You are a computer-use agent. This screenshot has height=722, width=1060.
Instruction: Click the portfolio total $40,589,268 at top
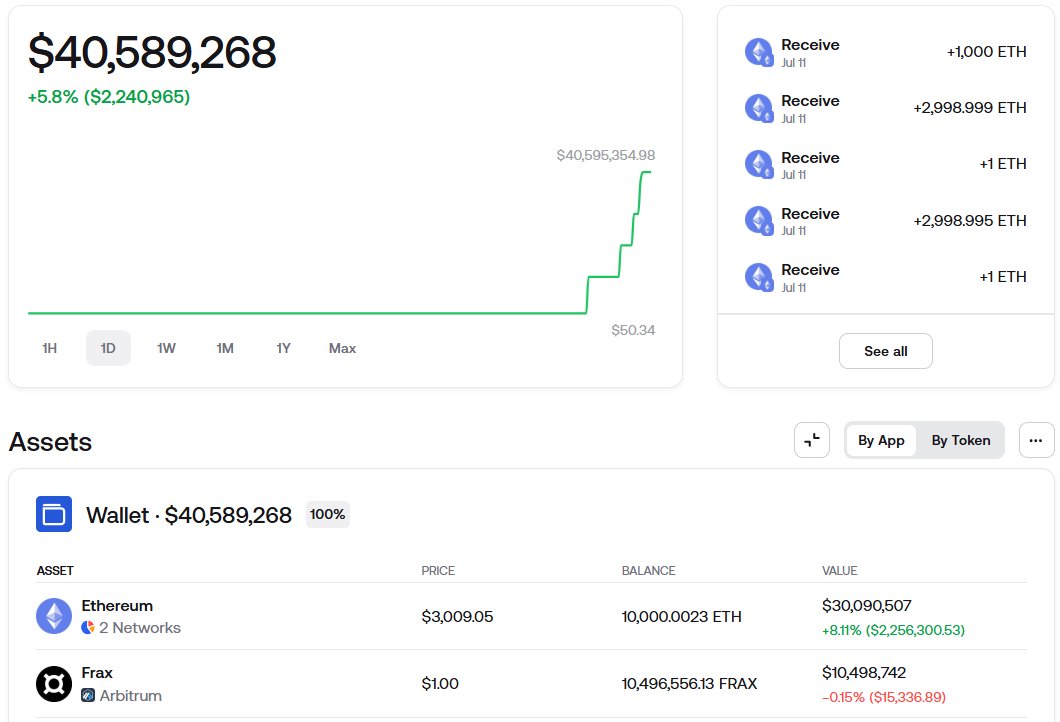152,52
